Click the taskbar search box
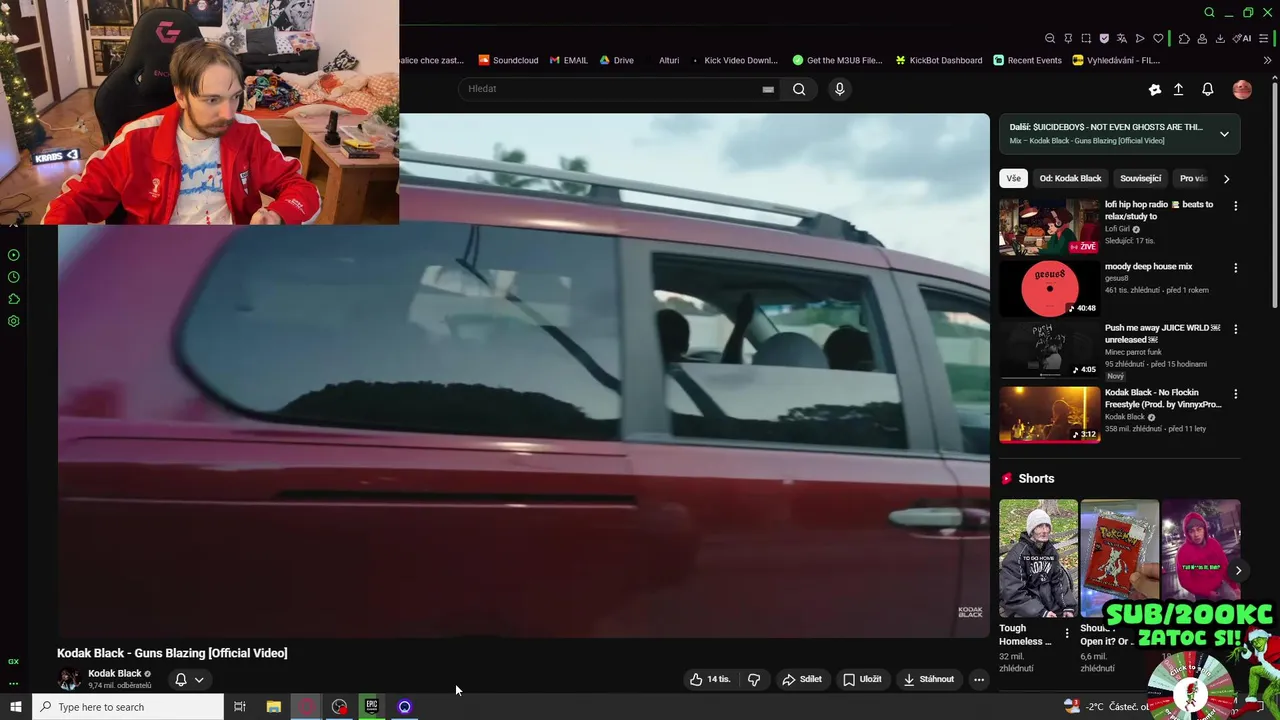Viewport: 1280px width, 720px height. 128,707
